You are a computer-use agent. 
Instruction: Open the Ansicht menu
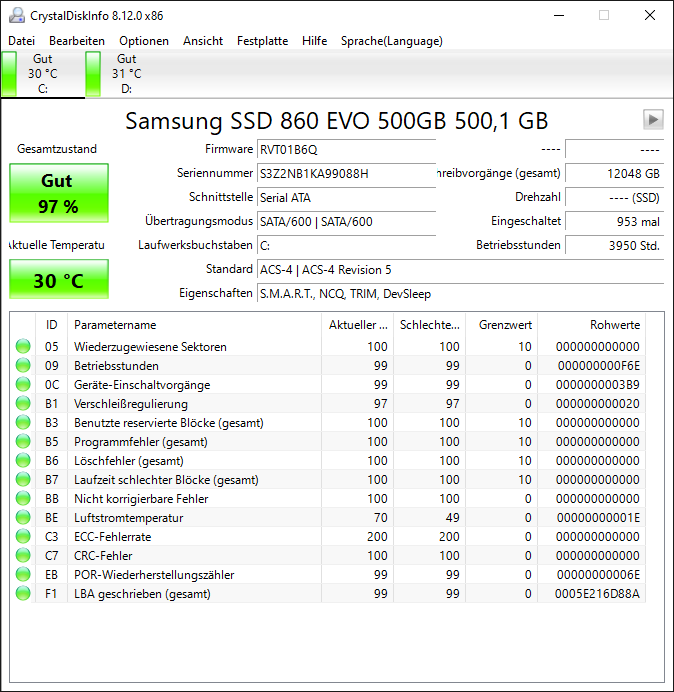203,41
